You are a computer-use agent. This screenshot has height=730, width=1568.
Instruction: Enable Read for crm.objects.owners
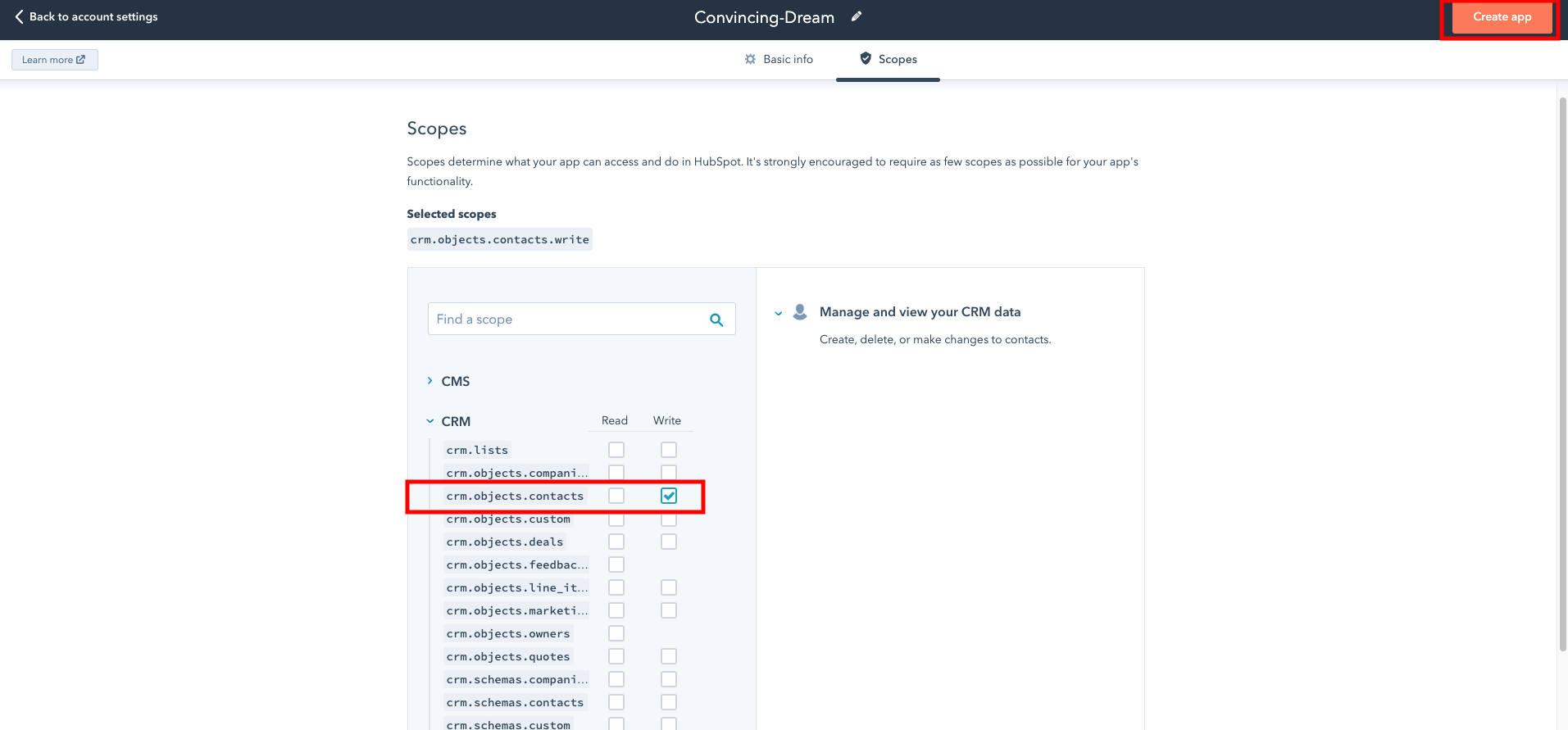616,633
